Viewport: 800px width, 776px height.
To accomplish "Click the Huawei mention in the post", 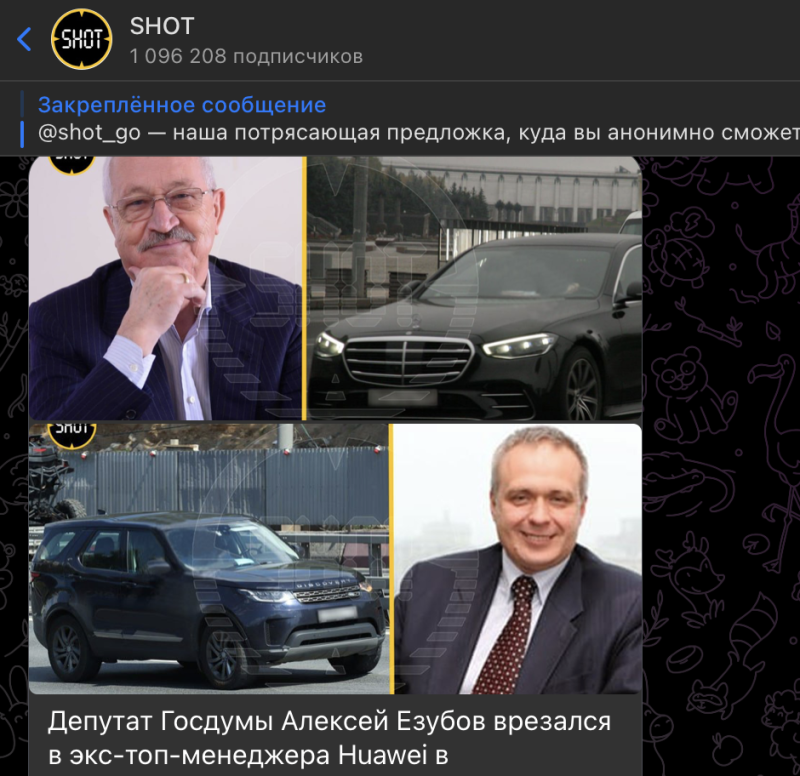I will click(382, 756).
